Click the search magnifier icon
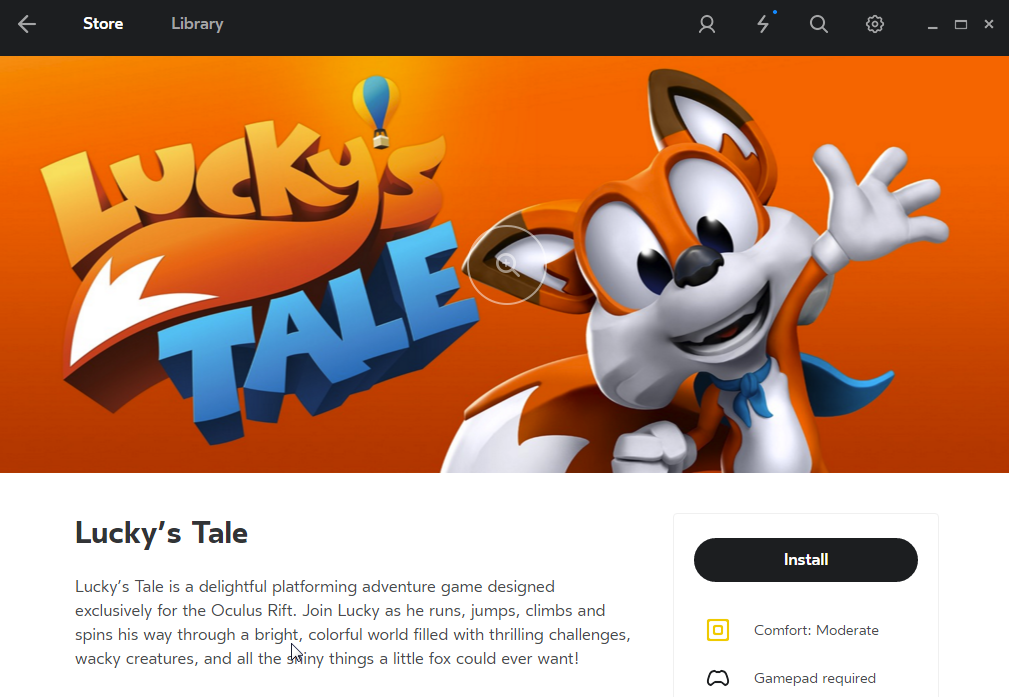Viewport: 1009px width, 697px height. coord(819,24)
